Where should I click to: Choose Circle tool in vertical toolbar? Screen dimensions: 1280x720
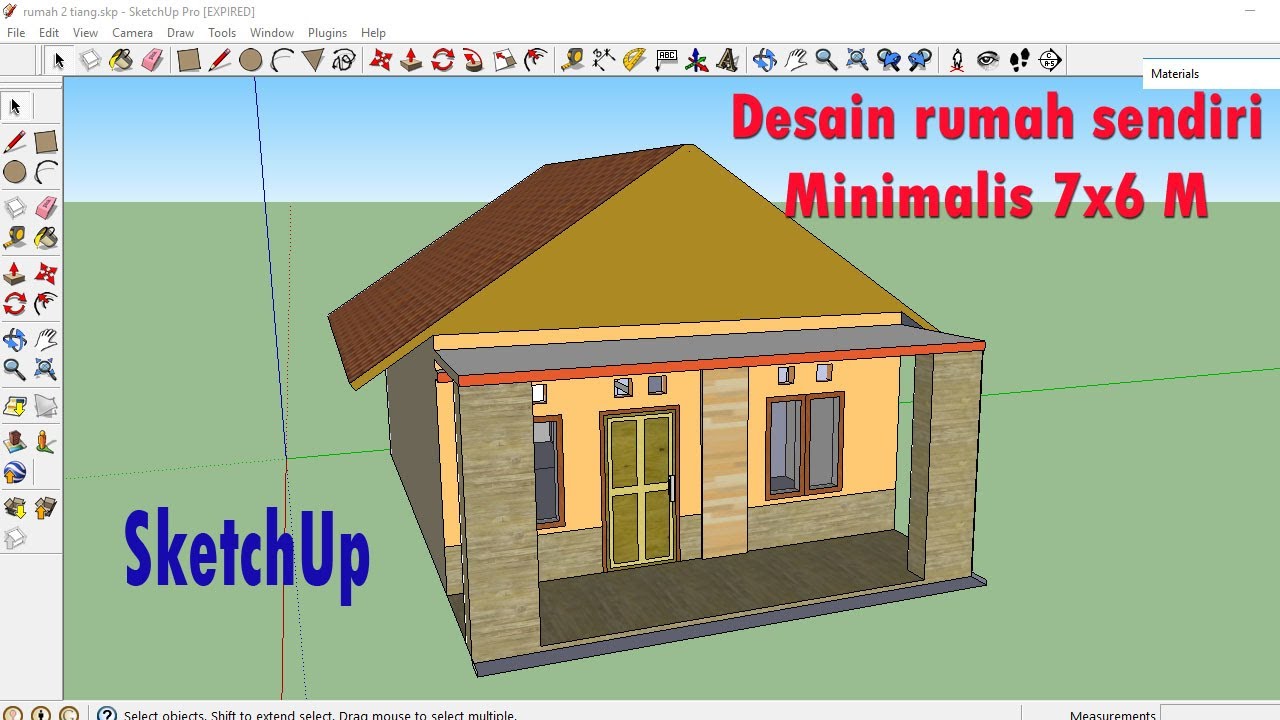click(15, 172)
